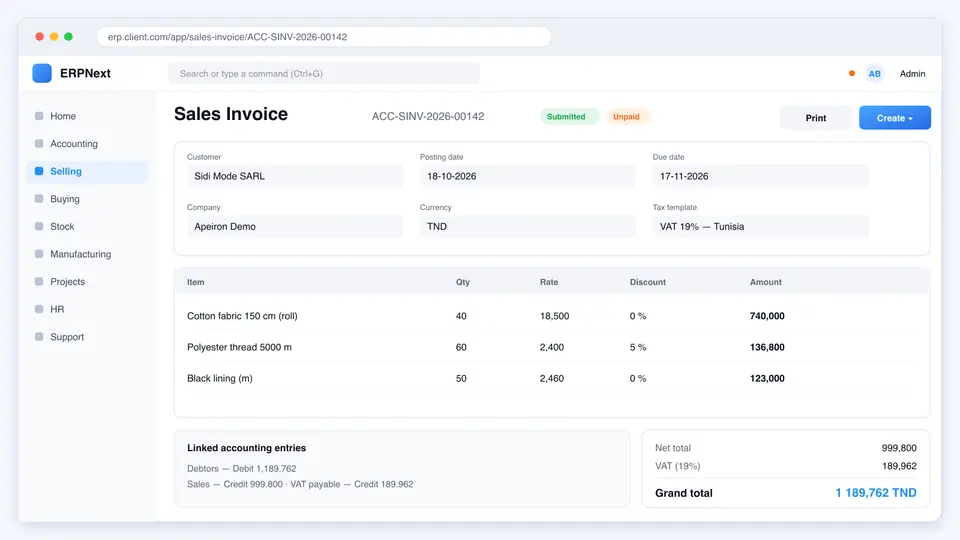The height and width of the screenshot is (540, 960).
Task: Click the Sales Invoice page title
Action: click(x=231, y=114)
